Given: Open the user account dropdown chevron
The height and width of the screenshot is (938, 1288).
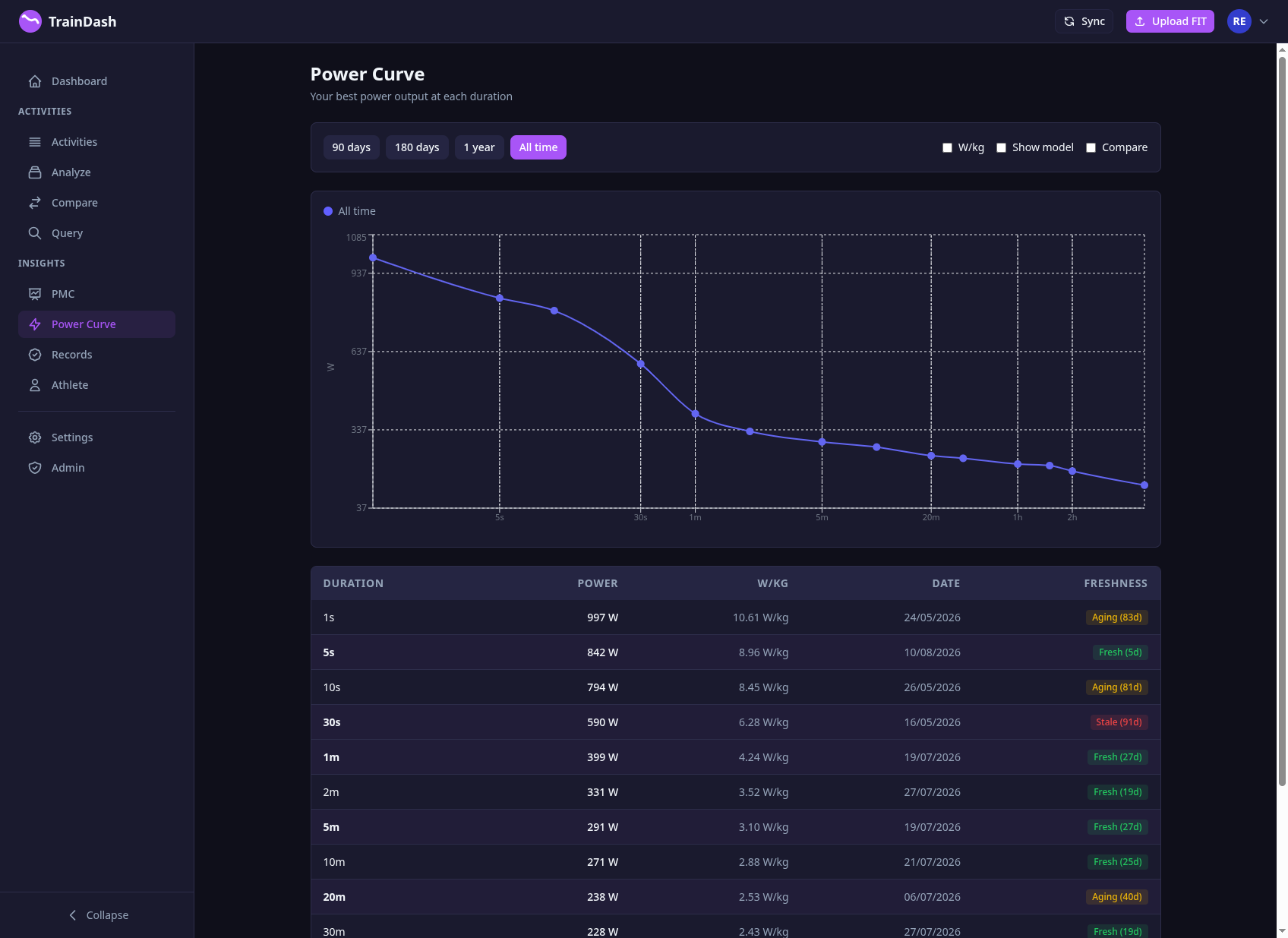Looking at the screenshot, I should tap(1264, 21).
